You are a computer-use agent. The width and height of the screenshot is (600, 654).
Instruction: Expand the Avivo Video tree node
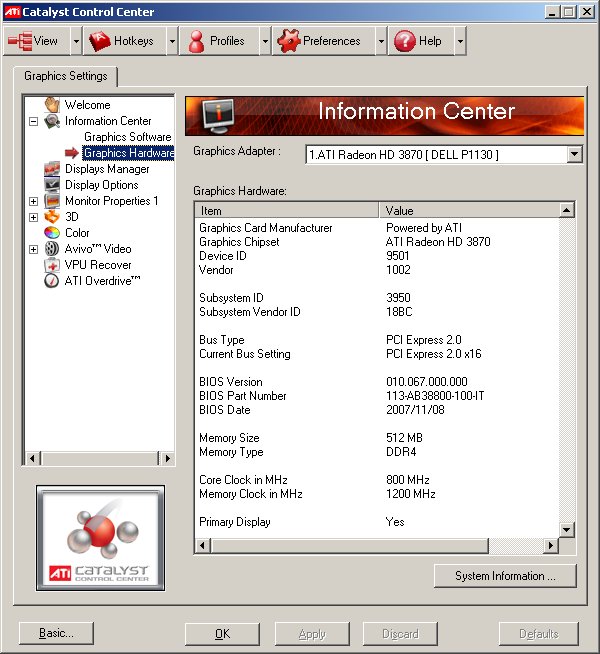tap(34, 249)
